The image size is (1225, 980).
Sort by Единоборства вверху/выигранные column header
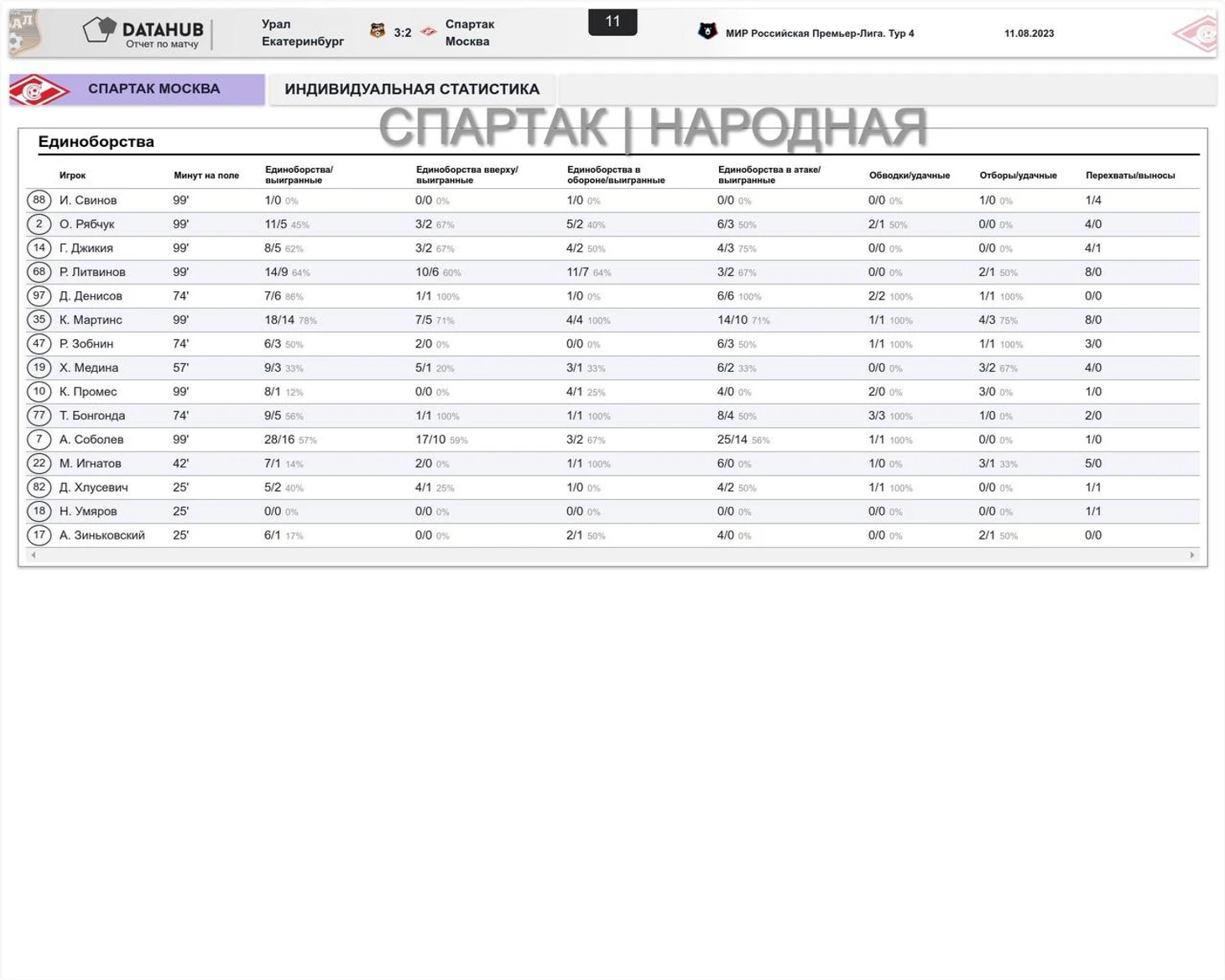pyautogui.click(x=467, y=175)
